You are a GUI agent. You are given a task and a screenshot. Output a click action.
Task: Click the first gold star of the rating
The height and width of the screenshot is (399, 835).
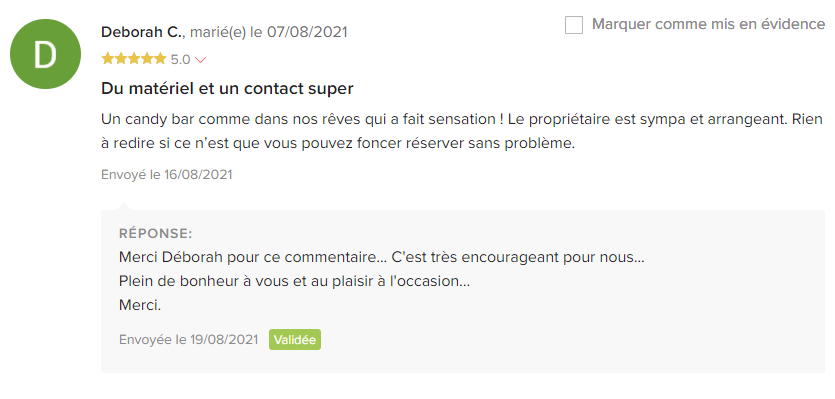[x=108, y=59]
